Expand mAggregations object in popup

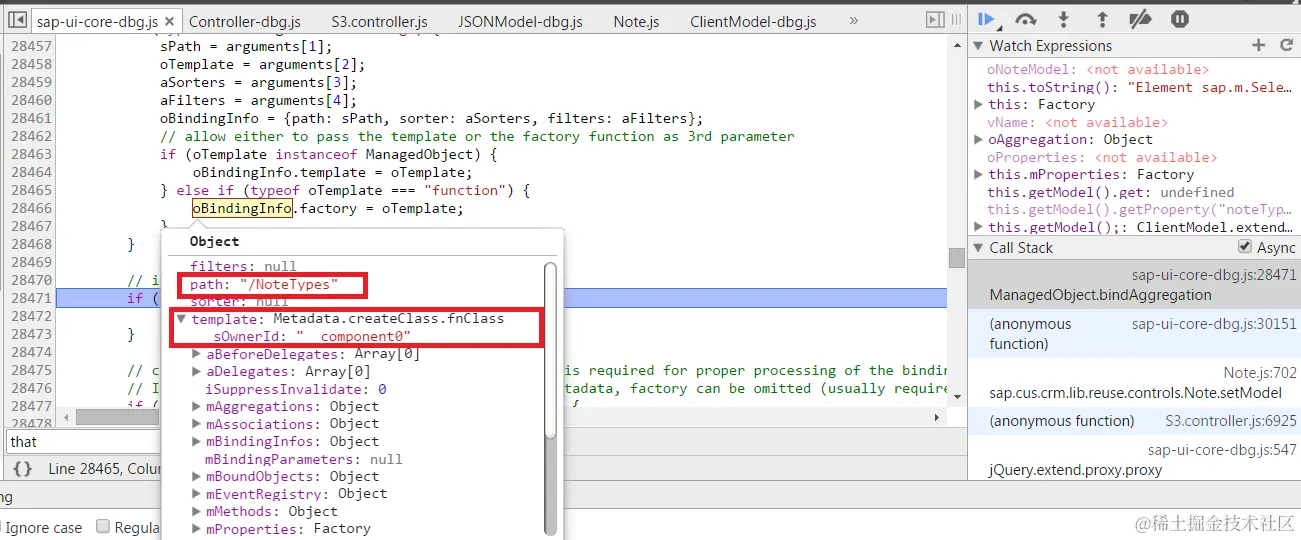click(196, 406)
